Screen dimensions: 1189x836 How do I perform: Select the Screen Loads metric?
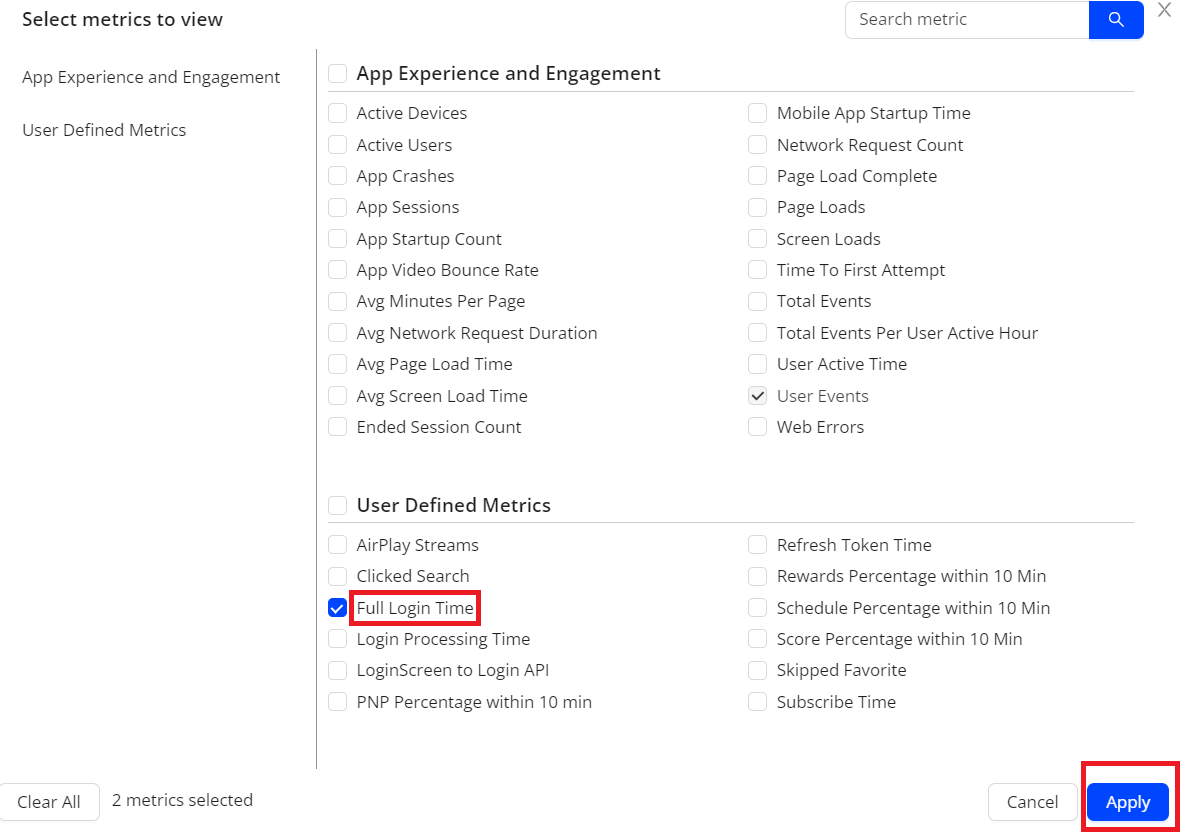click(758, 239)
